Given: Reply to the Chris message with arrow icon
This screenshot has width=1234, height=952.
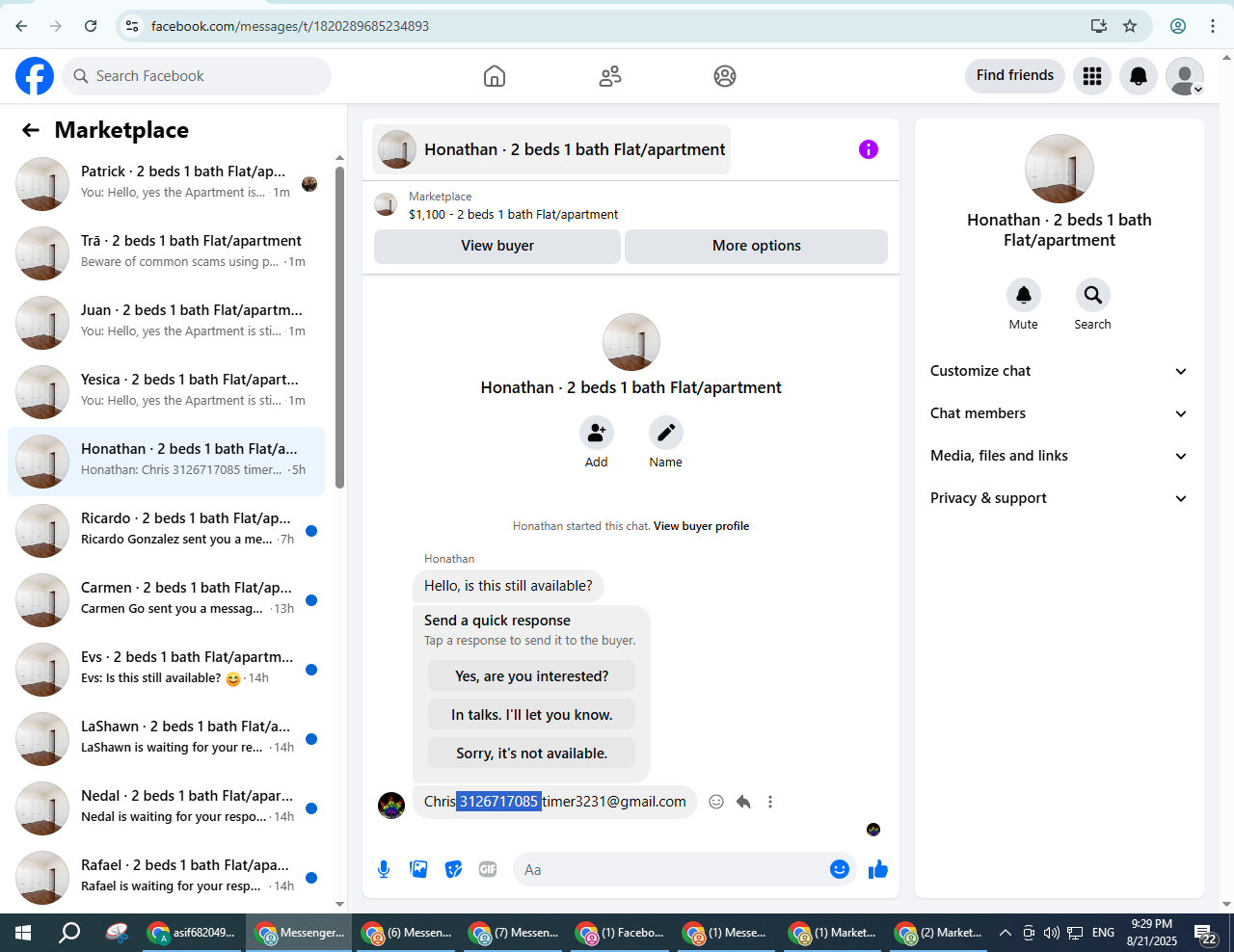Looking at the screenshot, I should pyautogui.click(x=743, y=802).
